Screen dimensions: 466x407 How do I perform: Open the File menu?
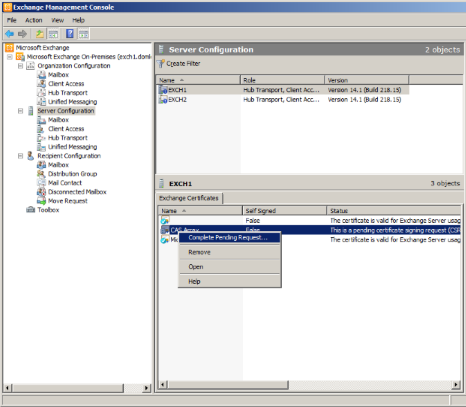(11, 20)
